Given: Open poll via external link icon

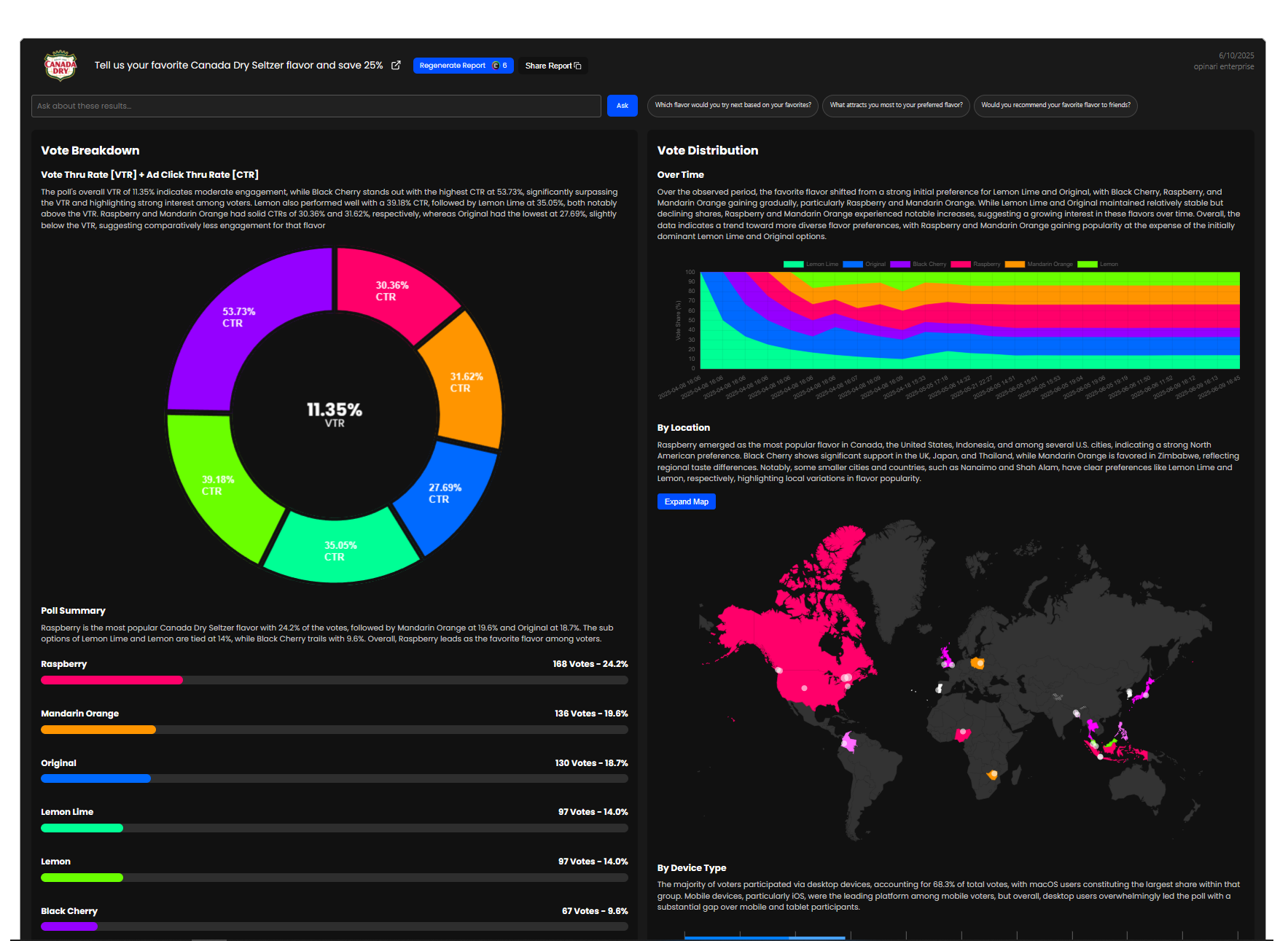Looking at the screenshot, I should coord(396,66).
